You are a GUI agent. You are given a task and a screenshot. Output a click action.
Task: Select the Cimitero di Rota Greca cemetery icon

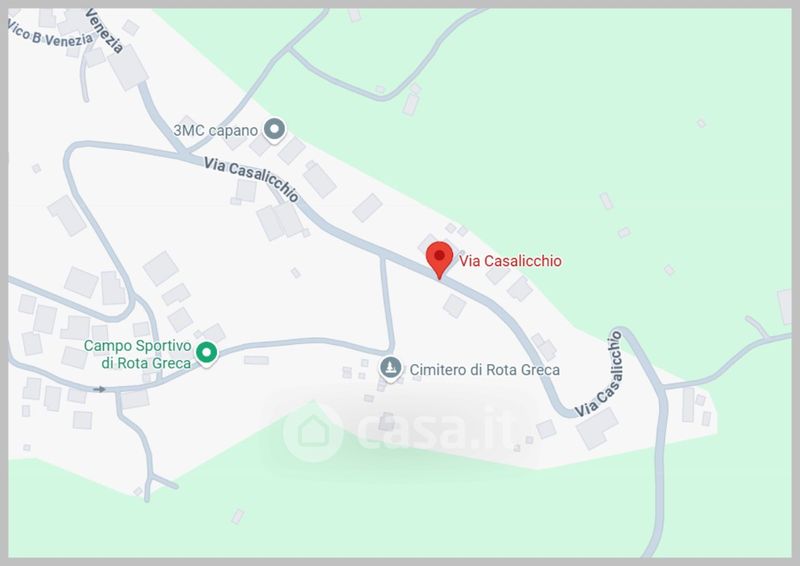[391, 368]
